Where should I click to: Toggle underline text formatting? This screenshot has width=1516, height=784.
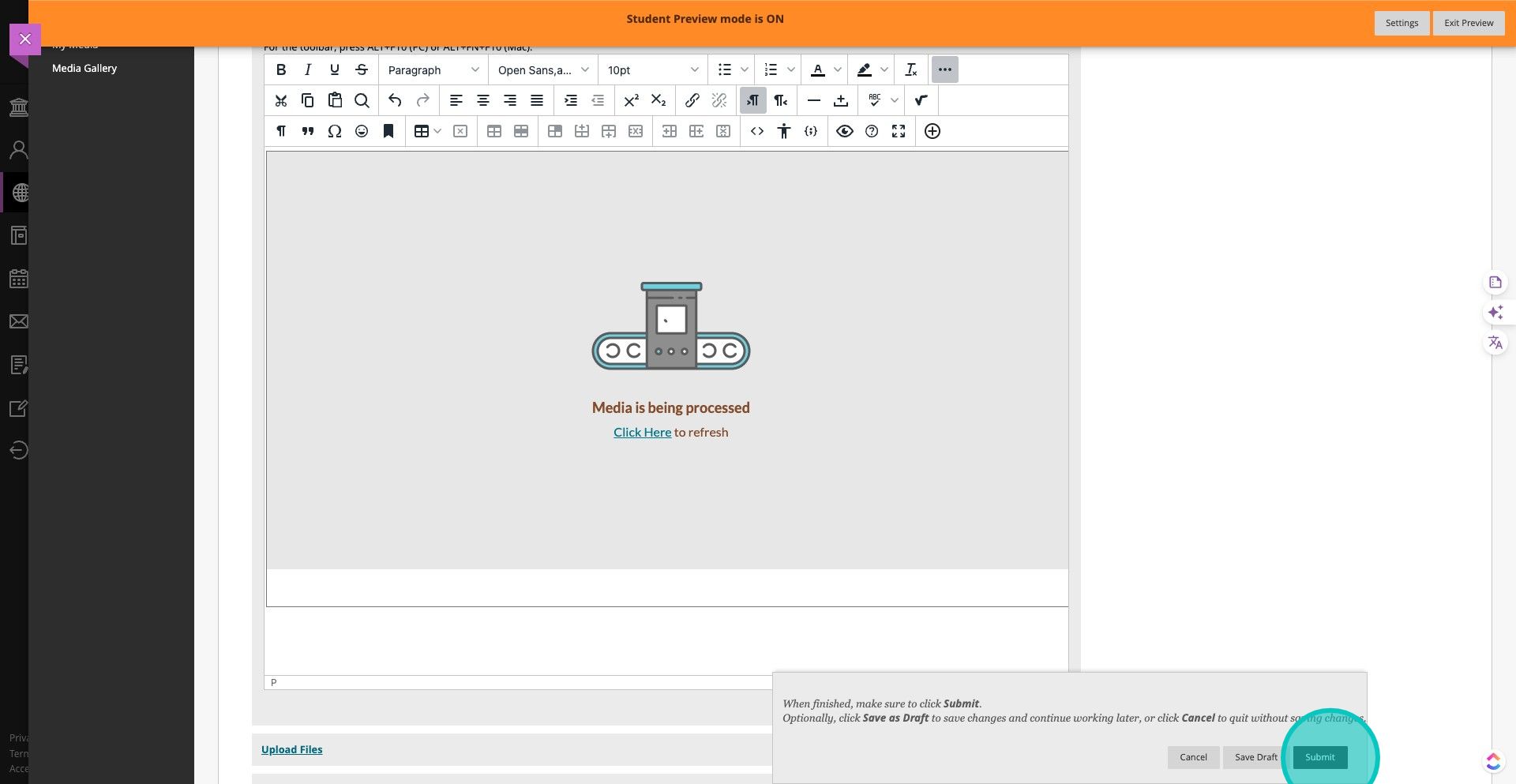click(x=335, y=70)
